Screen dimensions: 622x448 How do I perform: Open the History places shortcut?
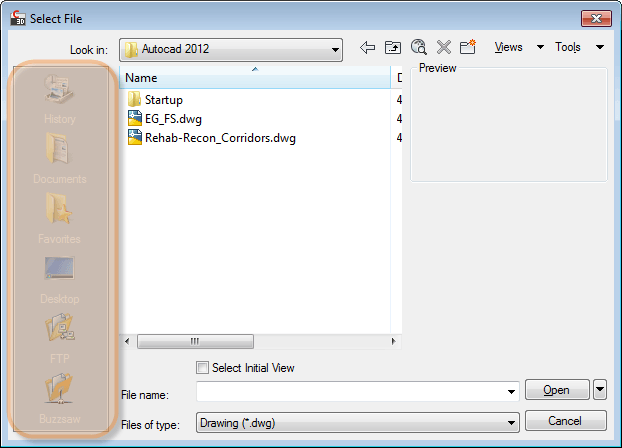pyautogui.click(x=60, y=98)
